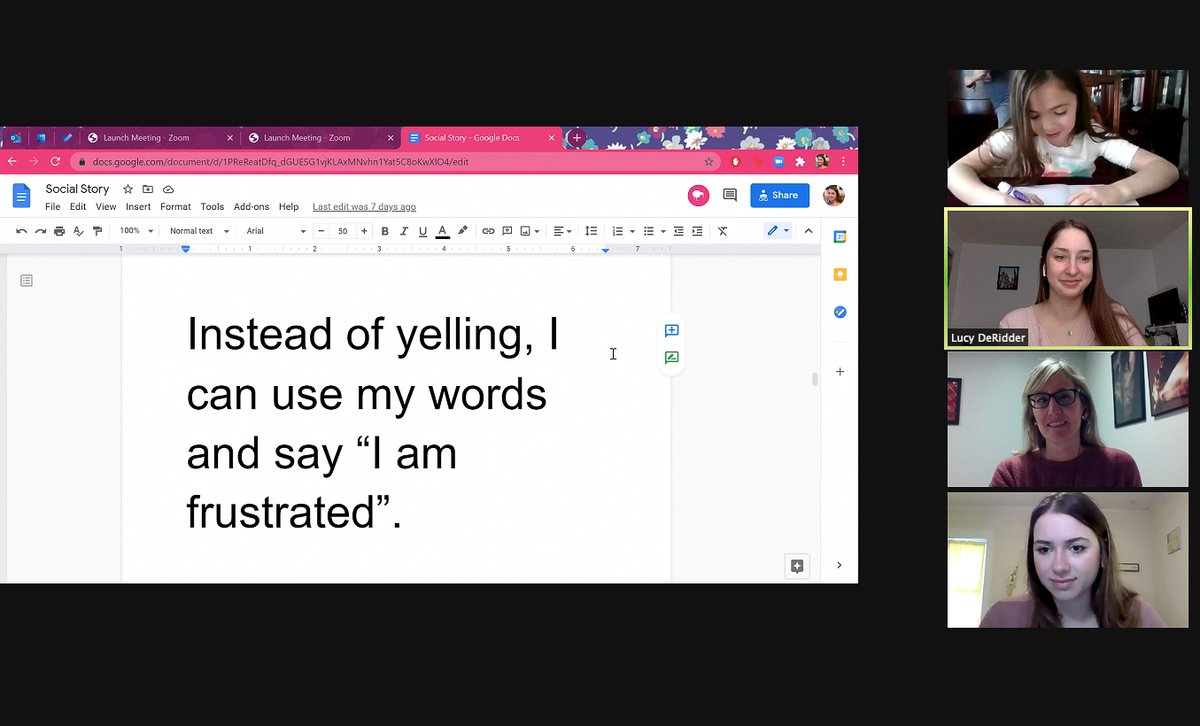The image size is (1200, 726).
Task: Click the pink chat activity icon
Action: (x=698, y=195)
